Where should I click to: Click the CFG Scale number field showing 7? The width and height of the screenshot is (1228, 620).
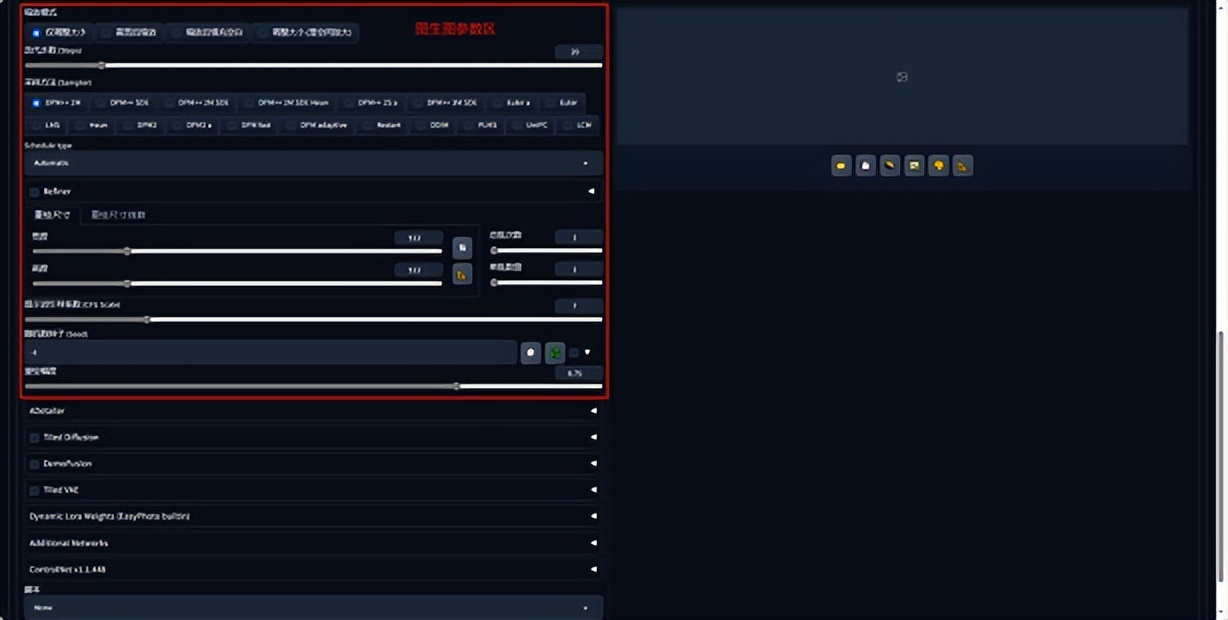click(x=579, y=306)
